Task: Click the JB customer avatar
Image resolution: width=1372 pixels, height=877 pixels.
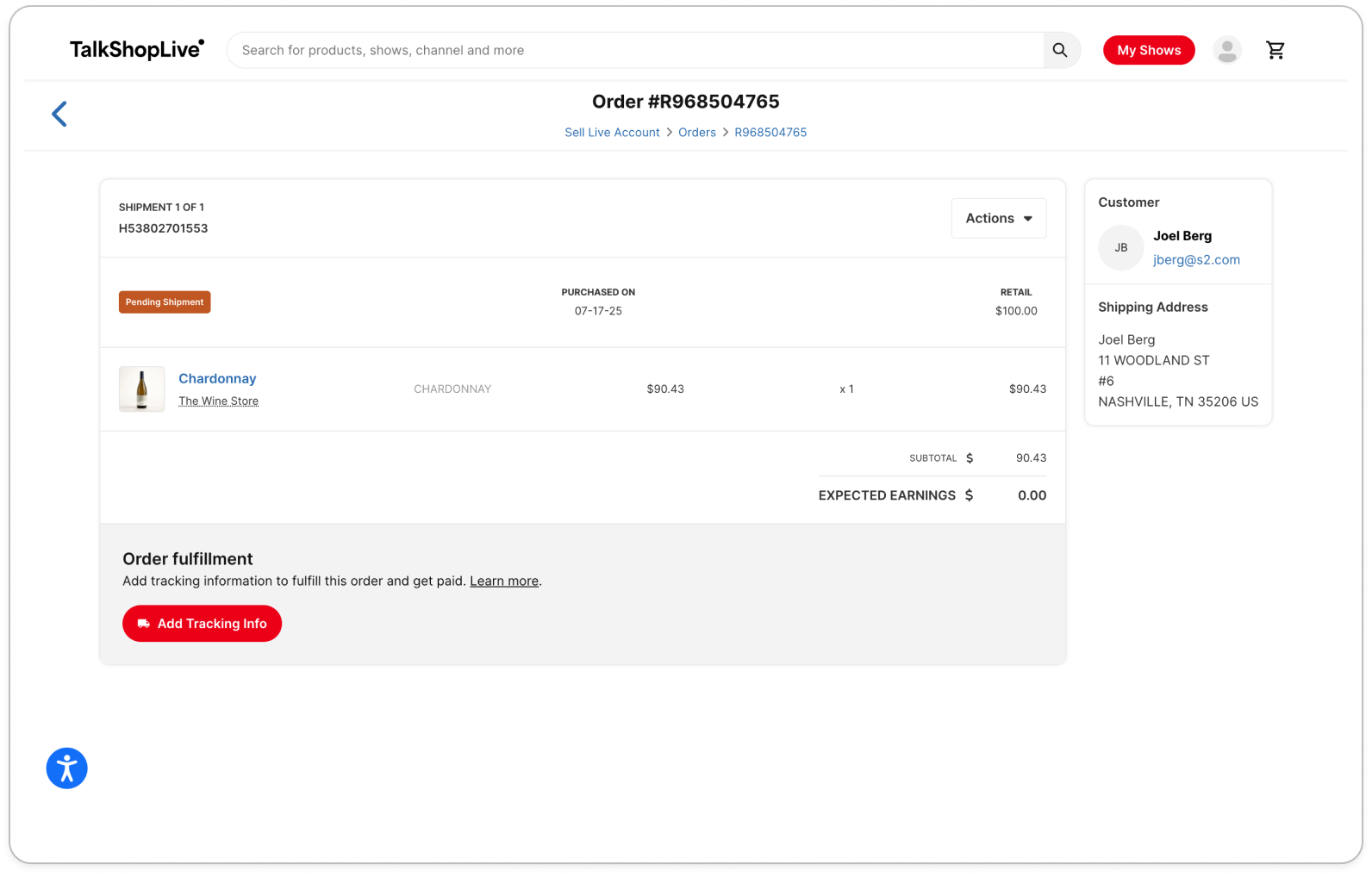Action: tap(1121, 248)
